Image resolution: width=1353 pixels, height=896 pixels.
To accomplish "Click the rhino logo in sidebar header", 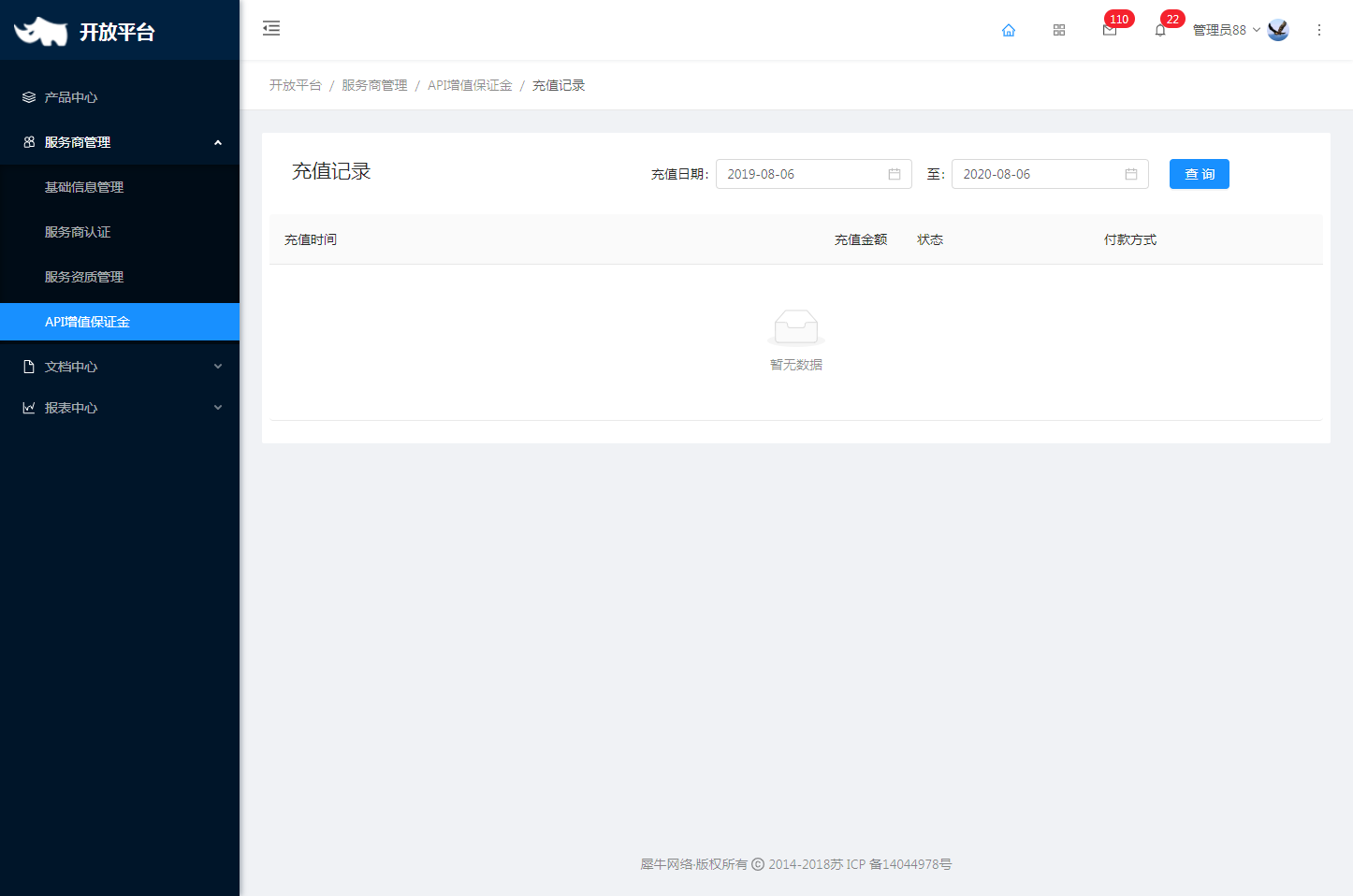I will [x=41, y=31].
